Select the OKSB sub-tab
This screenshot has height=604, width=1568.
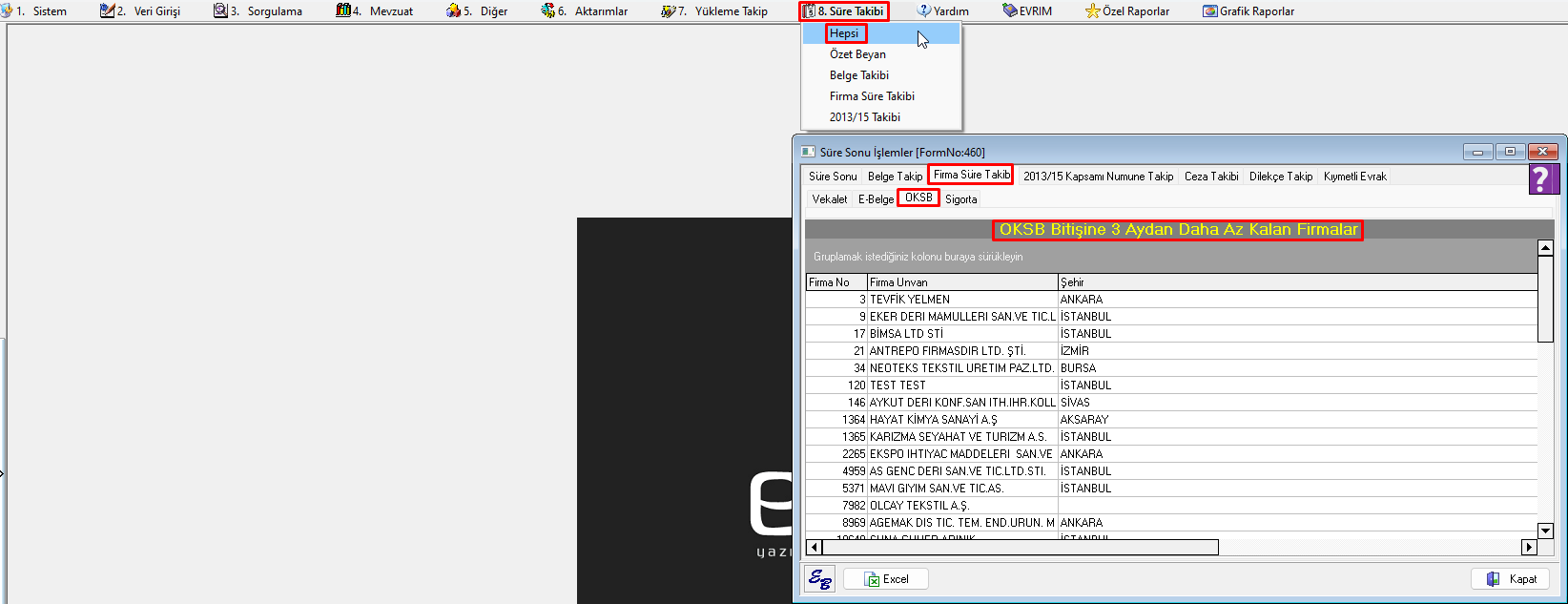point(918,198)
